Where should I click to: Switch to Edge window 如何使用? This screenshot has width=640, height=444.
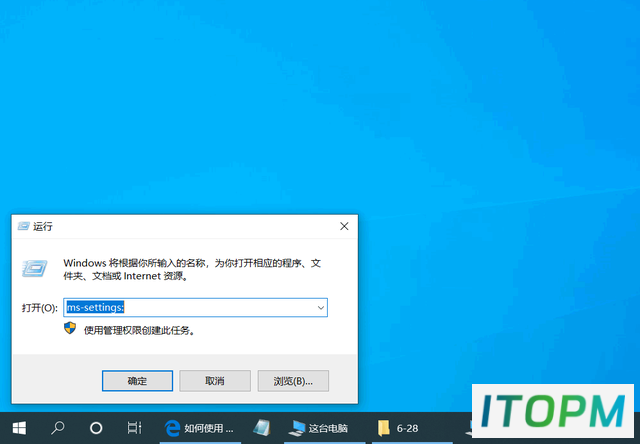coord(200,428)
